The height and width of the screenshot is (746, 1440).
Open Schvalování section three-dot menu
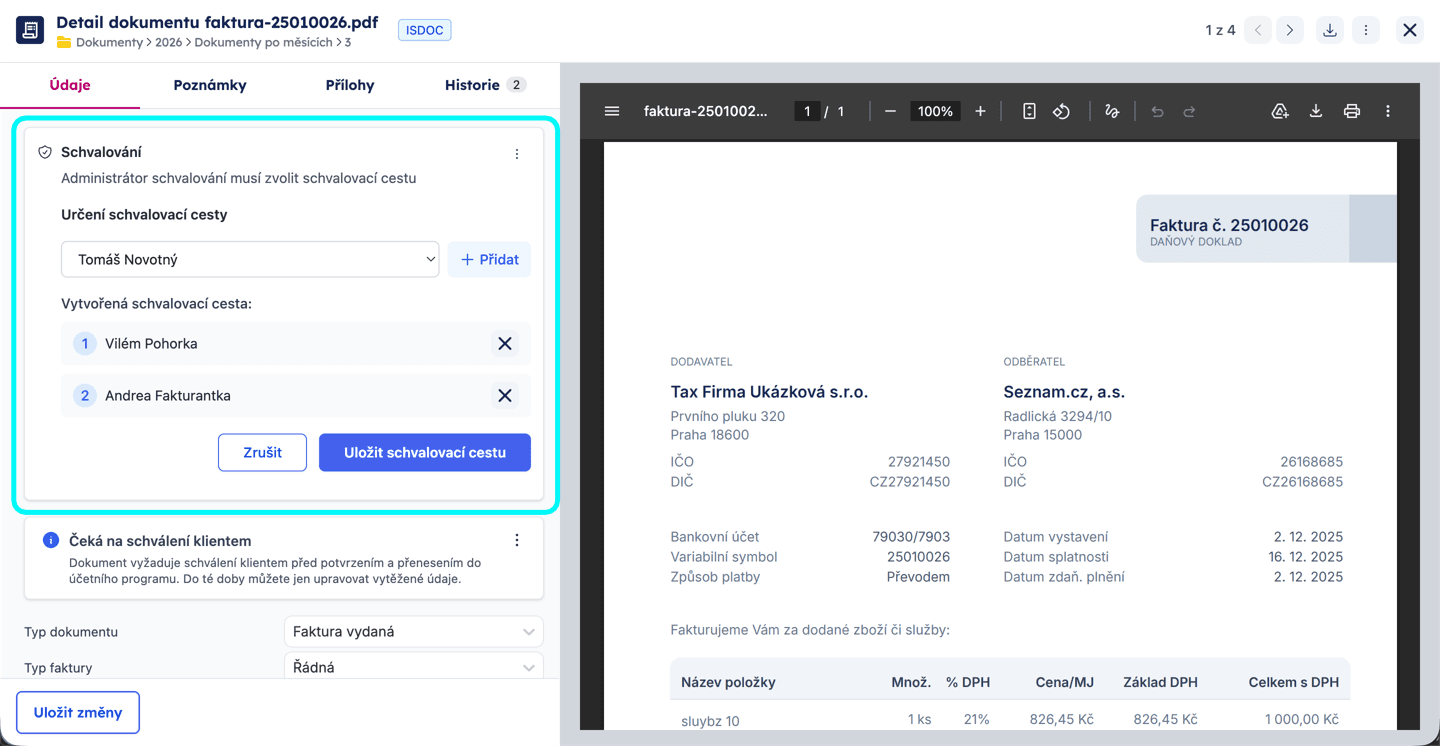point(517,154)
